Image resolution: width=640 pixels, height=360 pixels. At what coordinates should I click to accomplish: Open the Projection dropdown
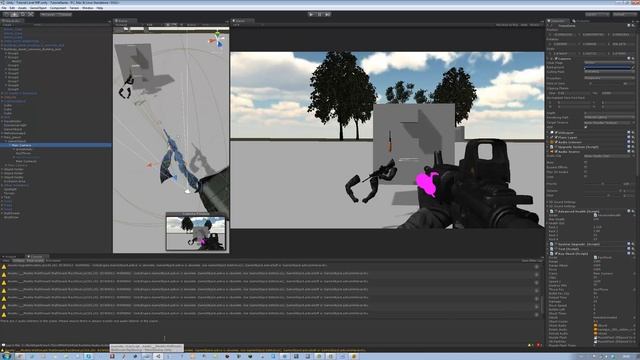pyautogui.click(x=609, y=78)
